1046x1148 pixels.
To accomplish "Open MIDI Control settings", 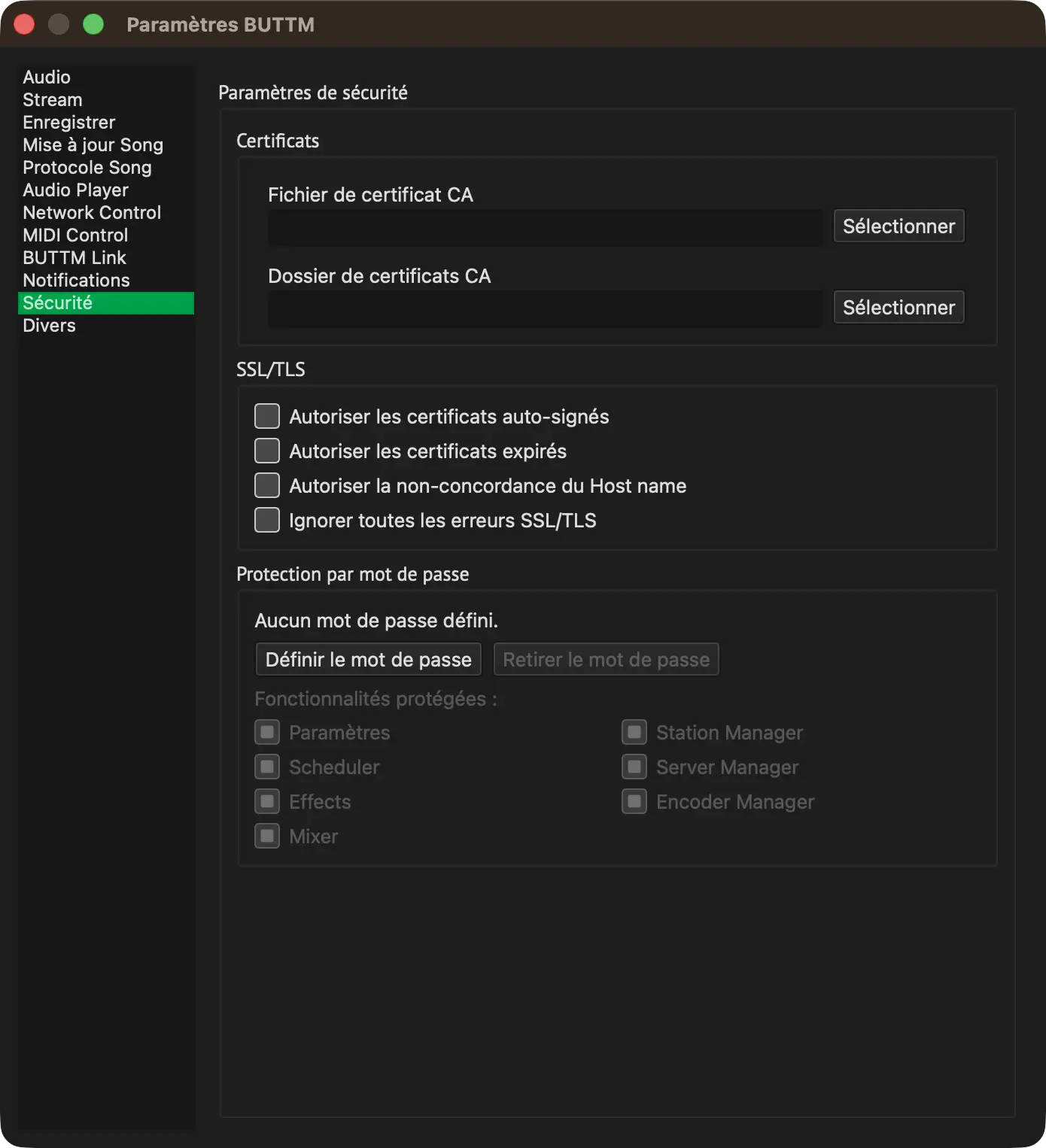I will (x=105, y=235).
